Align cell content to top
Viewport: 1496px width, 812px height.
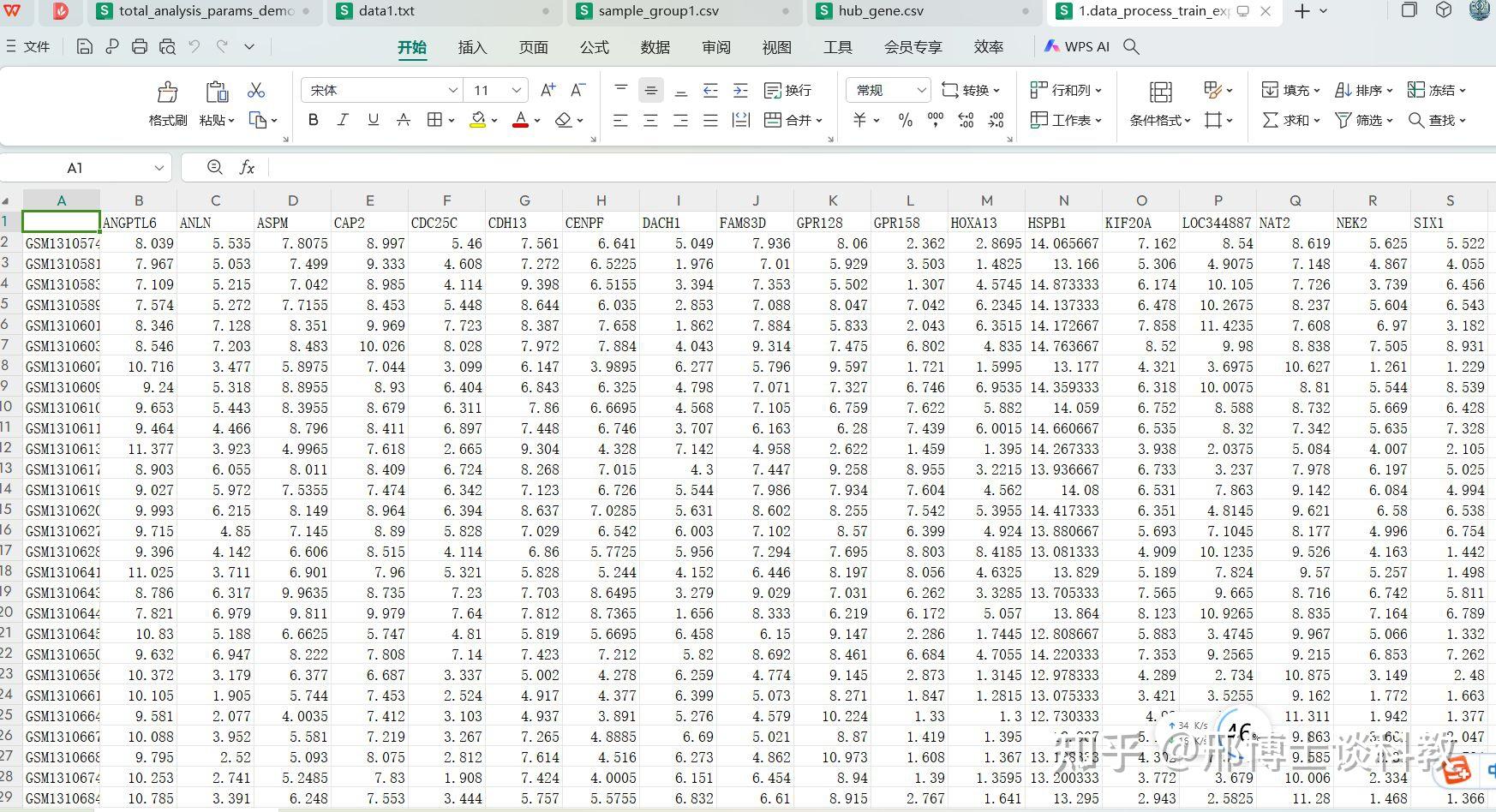pos(621,90)
